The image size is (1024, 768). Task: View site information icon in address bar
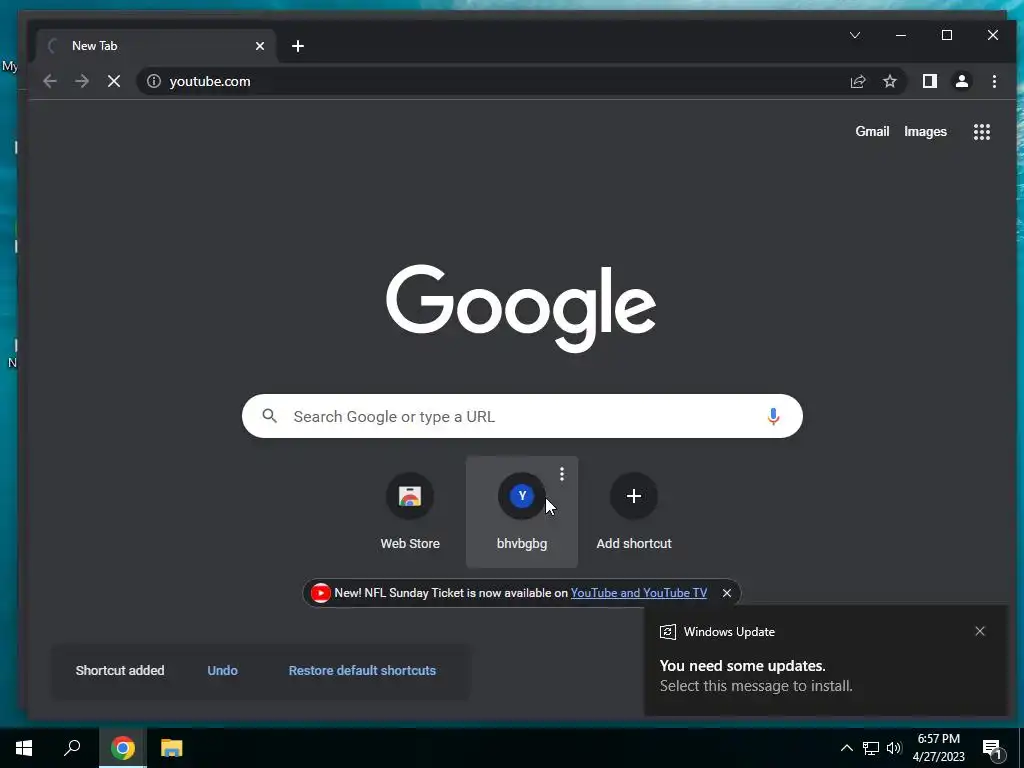tap(153, 82)
